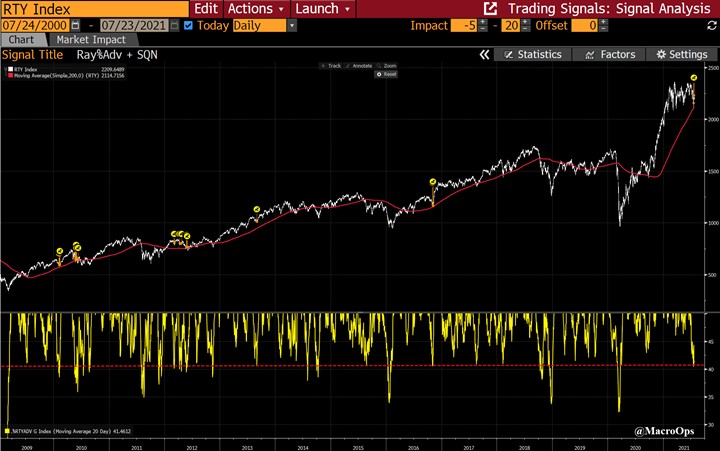Toggle the Today checkbox
The image size is (720, 451).
pos(189,25)
